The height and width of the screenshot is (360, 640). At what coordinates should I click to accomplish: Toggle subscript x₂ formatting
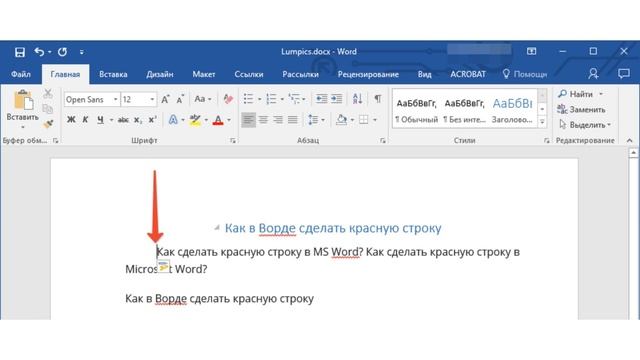[138, 120]
